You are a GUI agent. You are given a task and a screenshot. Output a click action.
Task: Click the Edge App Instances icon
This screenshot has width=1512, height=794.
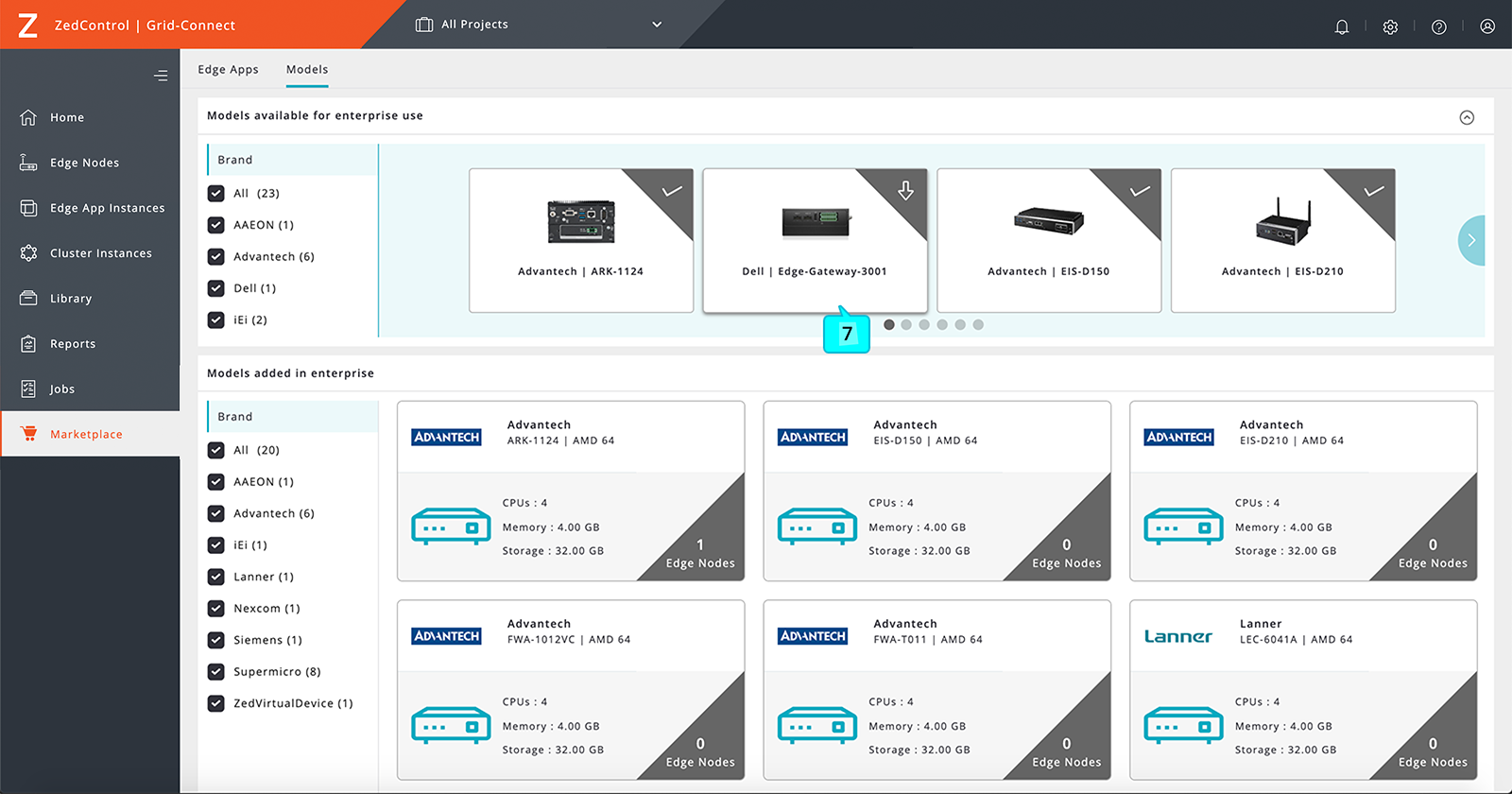28,208
